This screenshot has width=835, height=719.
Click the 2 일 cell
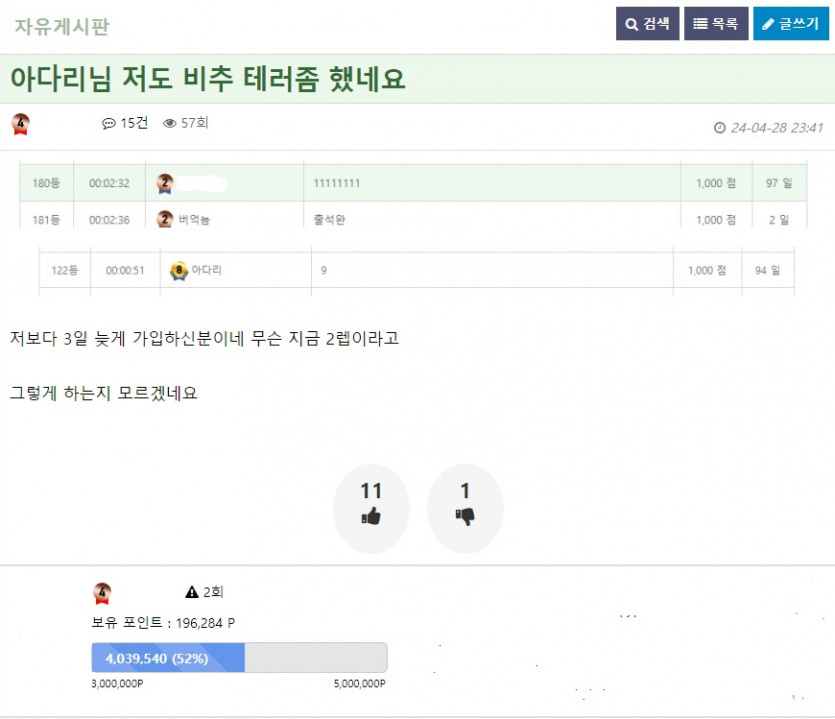pyautogui.click(x=779, y=220)
